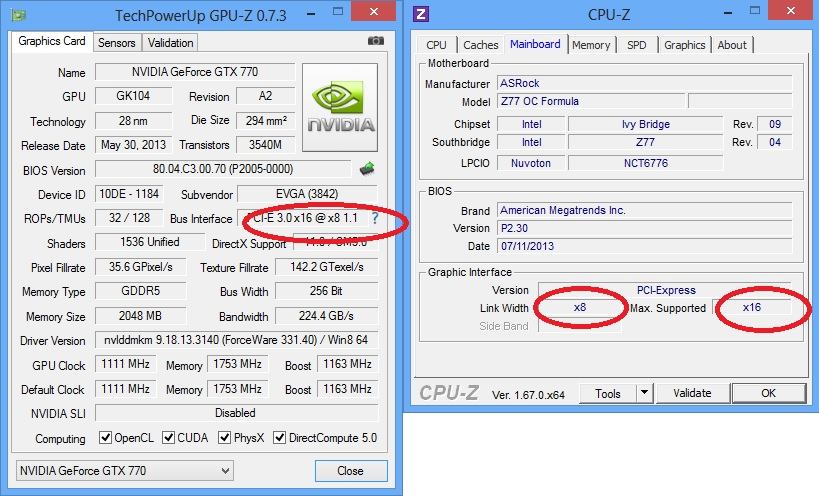Click the NVIDIA logo in GPU-Z

click(x=340, y=108)
